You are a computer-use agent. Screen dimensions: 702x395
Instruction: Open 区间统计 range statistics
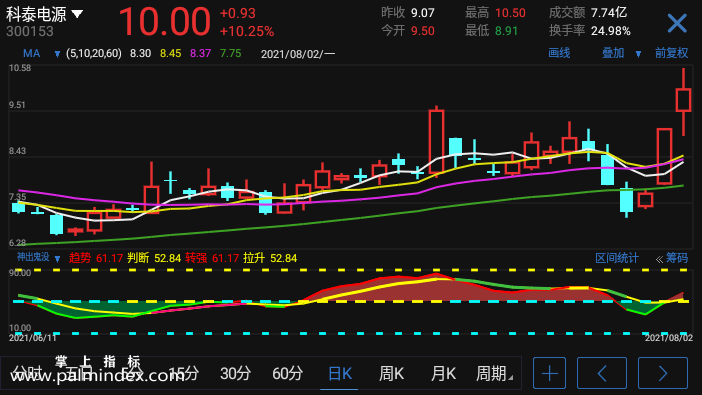(616, 258)
